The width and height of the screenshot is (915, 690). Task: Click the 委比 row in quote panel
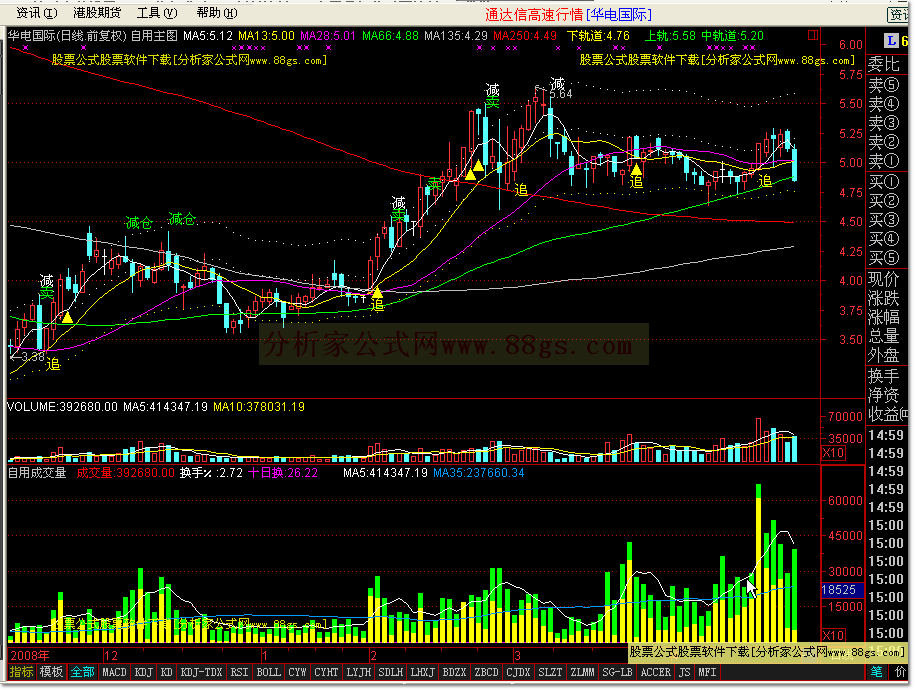pos(884,64)
